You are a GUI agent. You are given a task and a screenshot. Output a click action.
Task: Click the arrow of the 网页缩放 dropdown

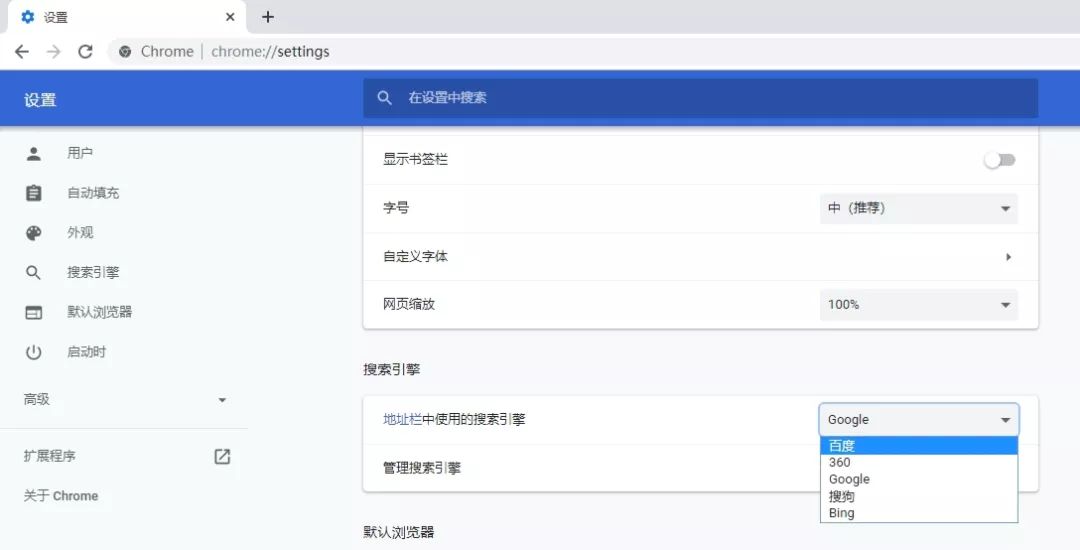click(x=1006, y=305)
